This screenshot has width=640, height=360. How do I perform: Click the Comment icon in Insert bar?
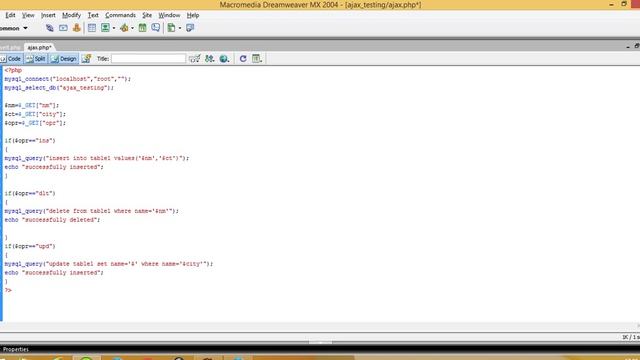156,28
